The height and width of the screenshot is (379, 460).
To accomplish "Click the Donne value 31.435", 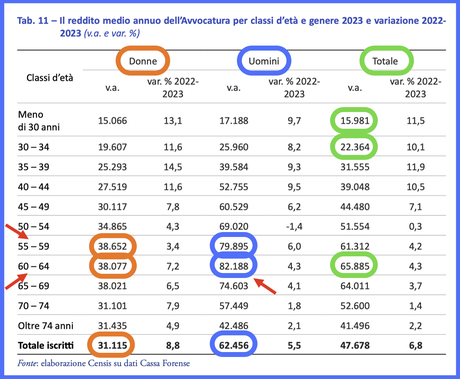I will (x=112, y=326).
